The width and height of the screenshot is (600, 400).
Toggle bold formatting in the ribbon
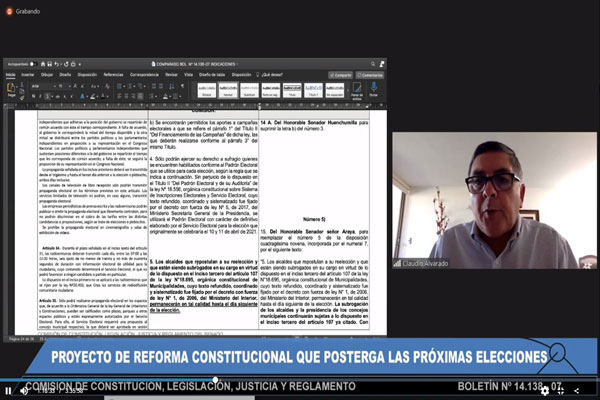pos(35,96)
